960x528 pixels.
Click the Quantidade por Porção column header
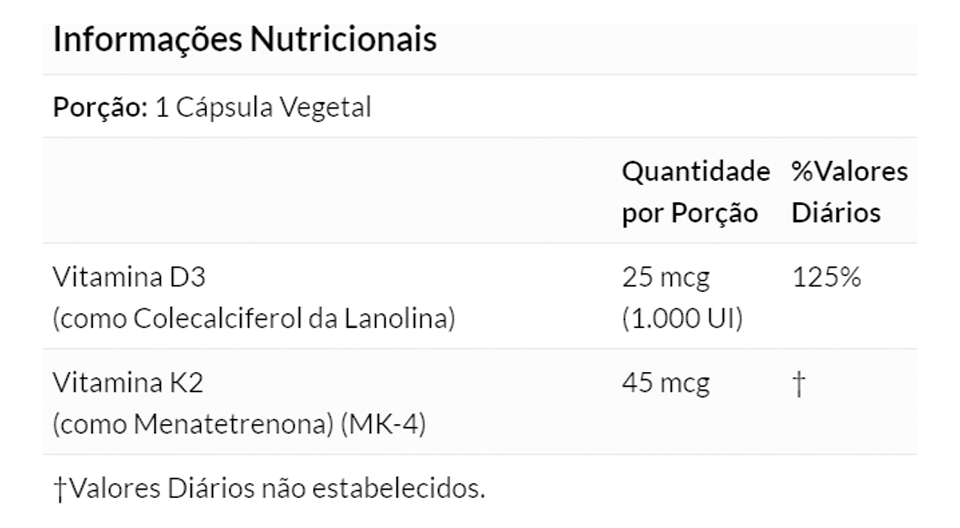695,192
